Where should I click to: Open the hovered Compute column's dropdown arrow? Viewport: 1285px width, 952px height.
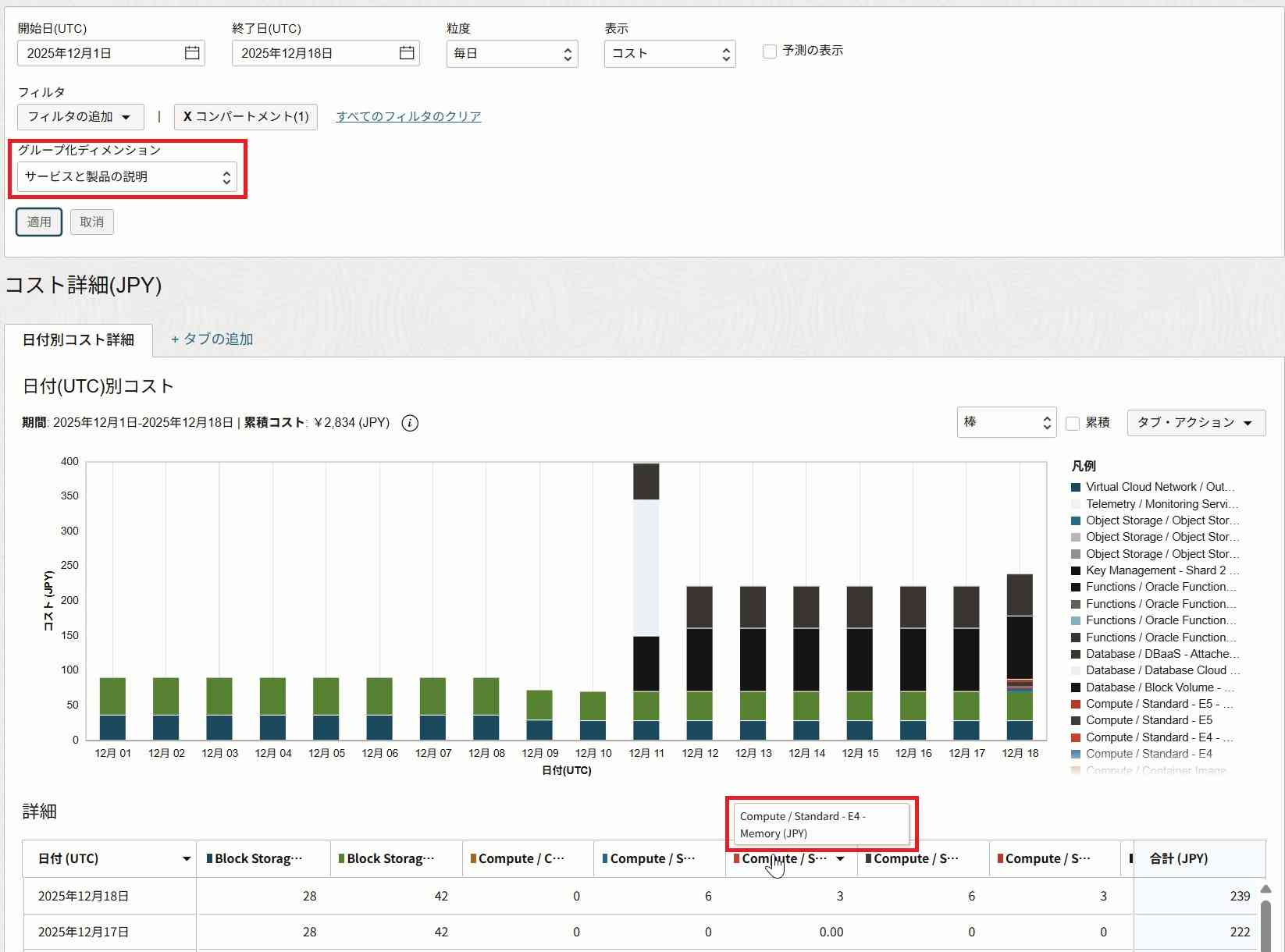840,859
